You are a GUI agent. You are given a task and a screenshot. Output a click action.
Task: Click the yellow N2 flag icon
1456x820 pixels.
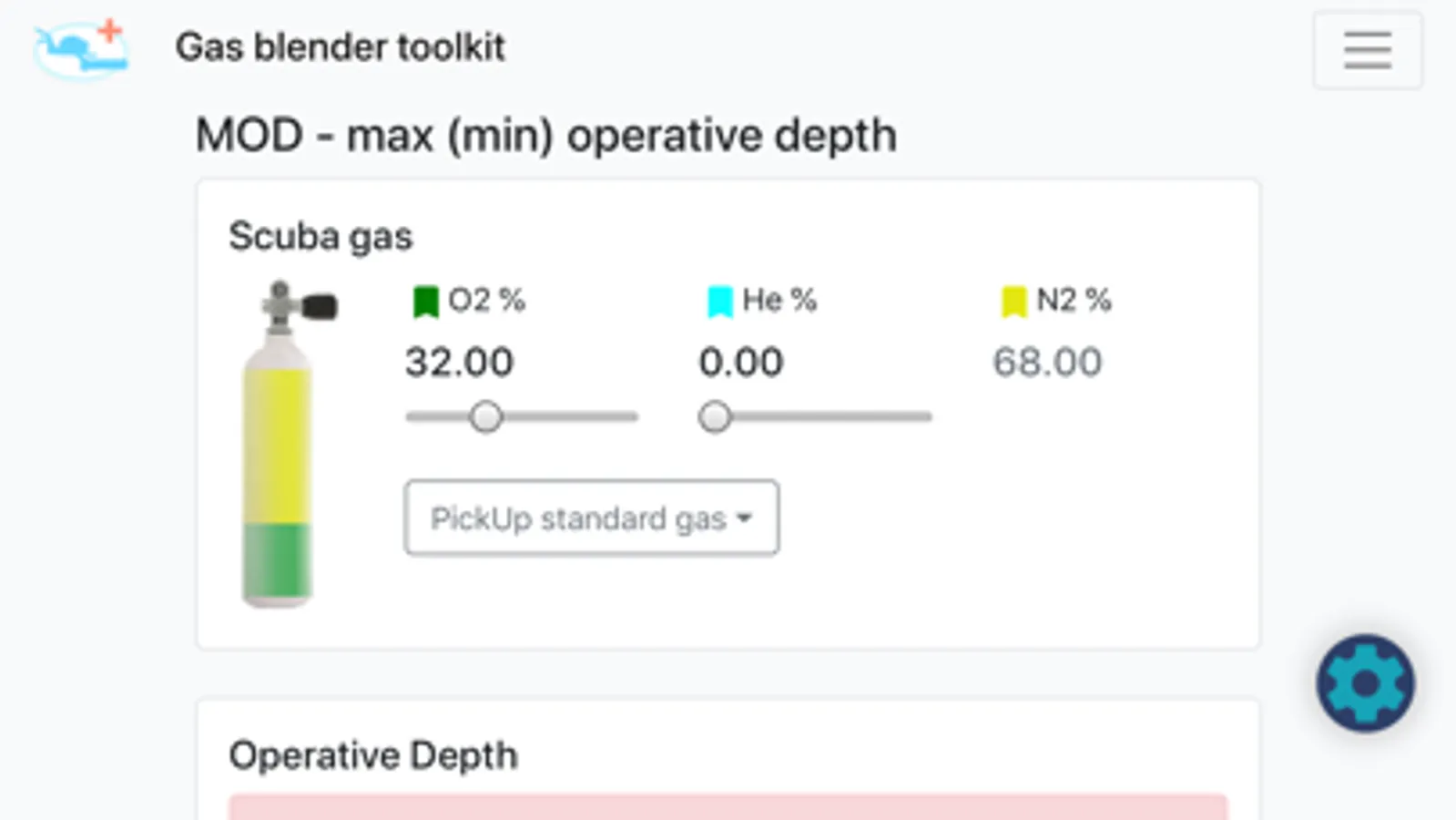(1013, 302)
